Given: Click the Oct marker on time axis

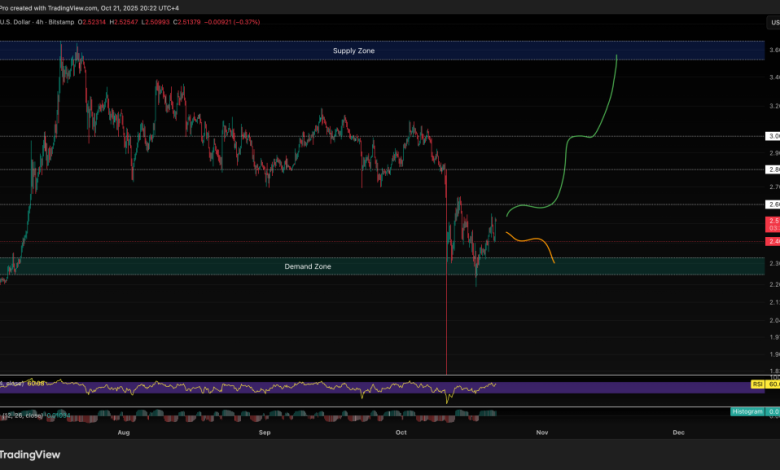Looking at the screenshot, I should (x=402, y=432).
